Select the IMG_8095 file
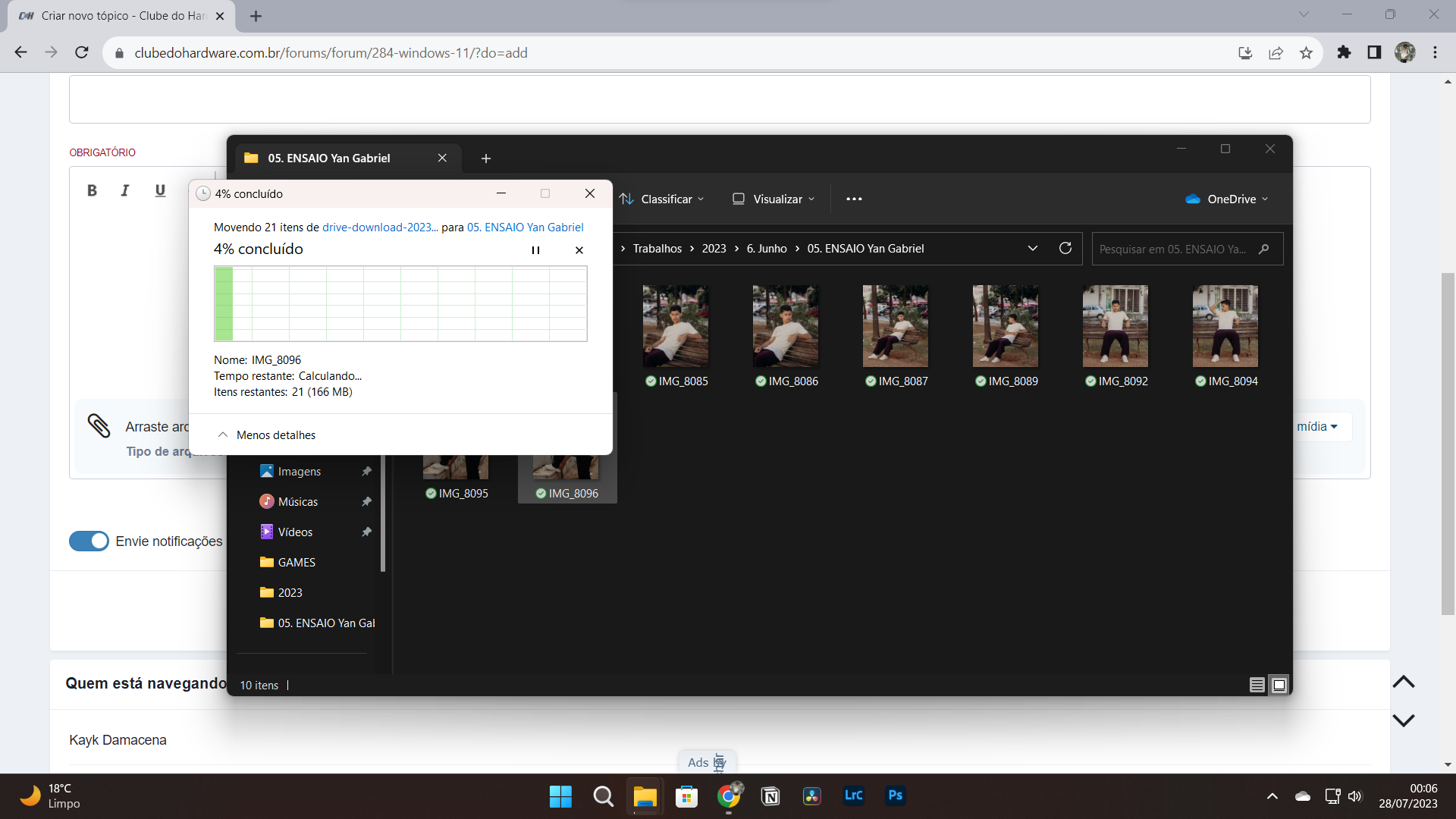The width and height of the screenshot is (1456, 819). tap(456, 478)
